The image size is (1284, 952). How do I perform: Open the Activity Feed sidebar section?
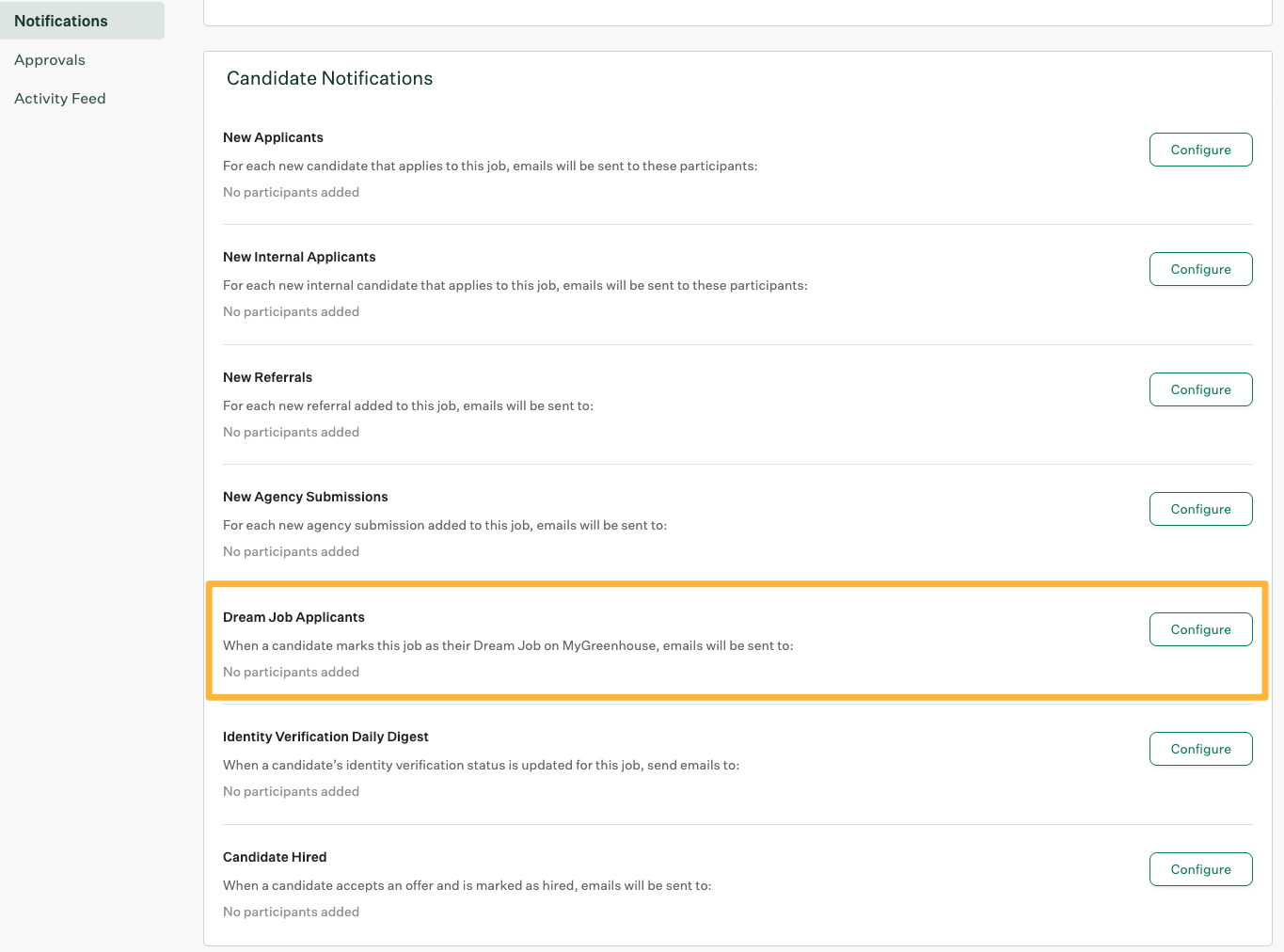60,99
